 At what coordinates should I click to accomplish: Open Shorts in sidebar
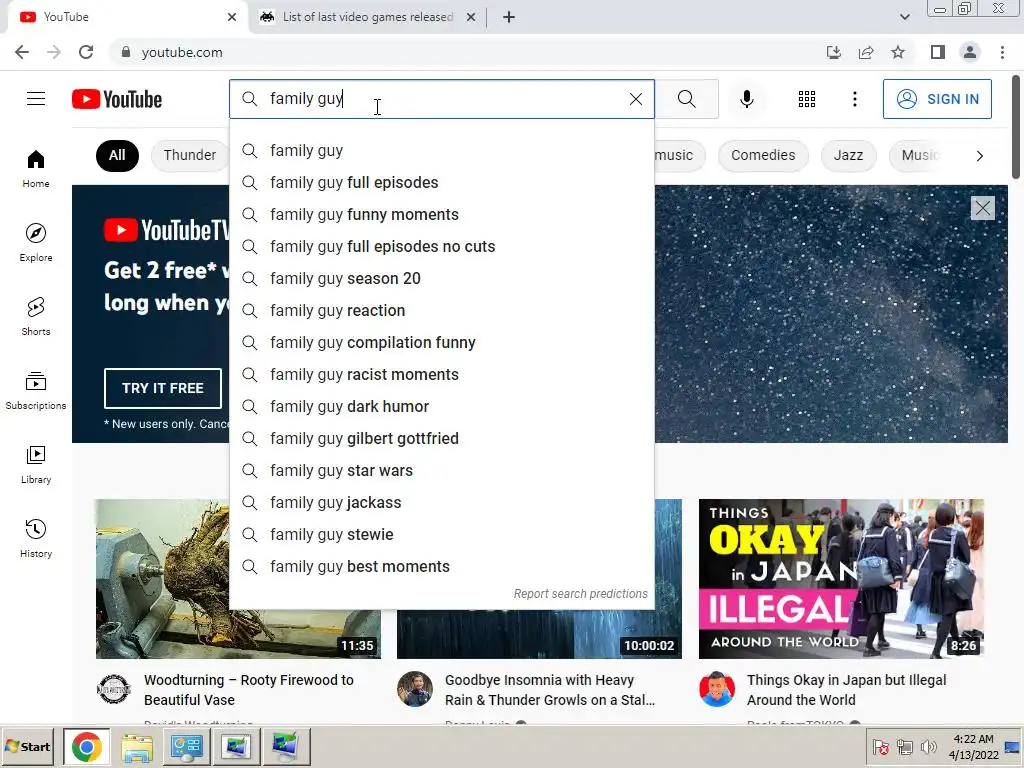36,316
